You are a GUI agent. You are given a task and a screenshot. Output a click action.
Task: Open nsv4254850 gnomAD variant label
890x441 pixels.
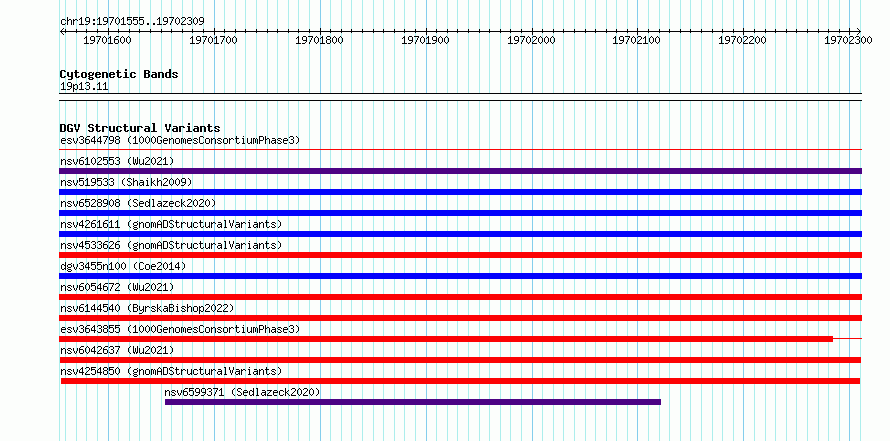click(x=171, y=371)
